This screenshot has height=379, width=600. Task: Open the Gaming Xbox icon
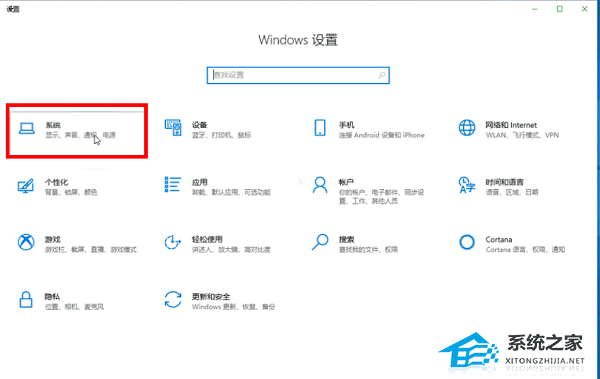pyautogui.click(x=26, y=242)
